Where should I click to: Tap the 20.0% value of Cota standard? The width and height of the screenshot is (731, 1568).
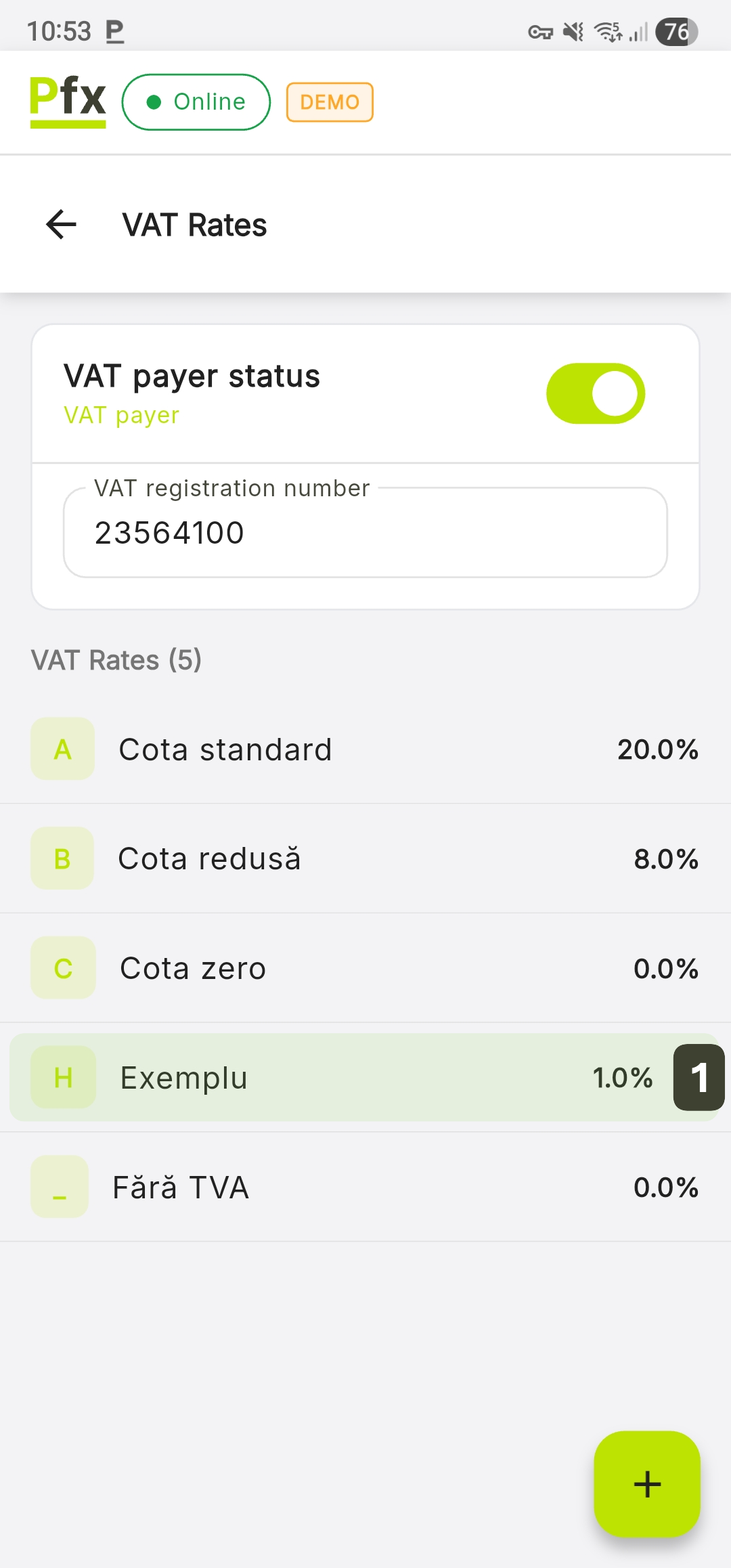pyautogui.click(x=657, y=749)
